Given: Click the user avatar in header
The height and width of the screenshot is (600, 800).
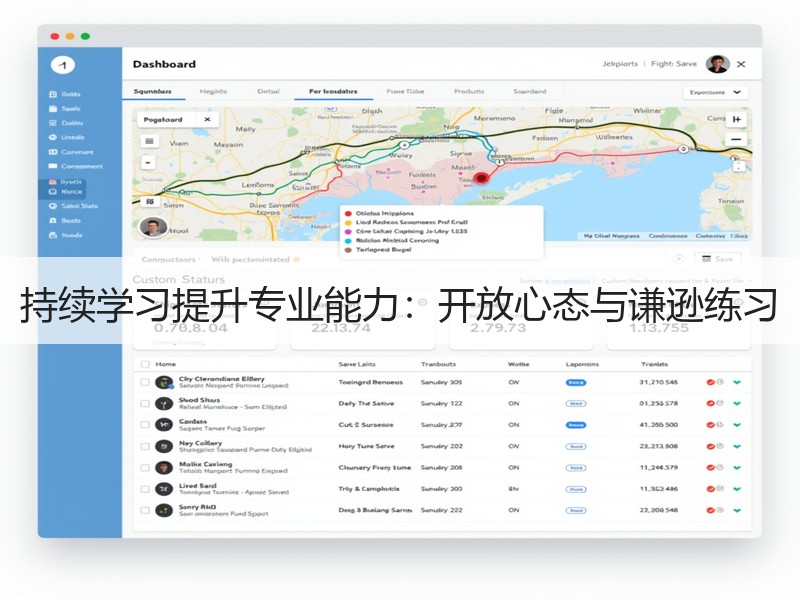Looking at the screenshot, I should (x=717, y=64).
